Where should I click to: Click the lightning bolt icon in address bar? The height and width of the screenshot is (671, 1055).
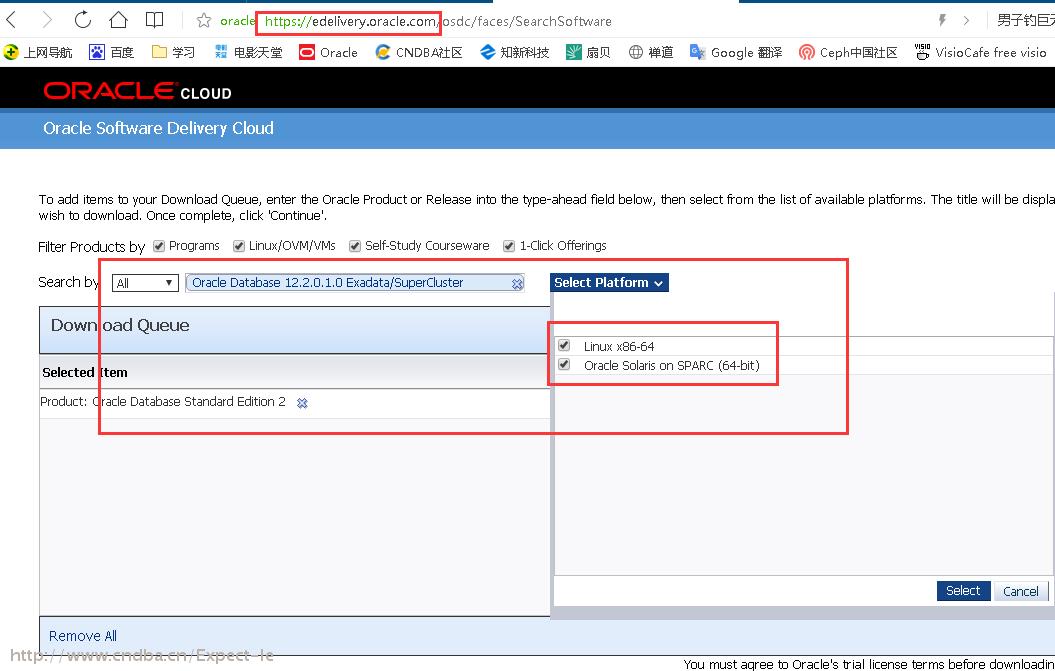[942, 20]
